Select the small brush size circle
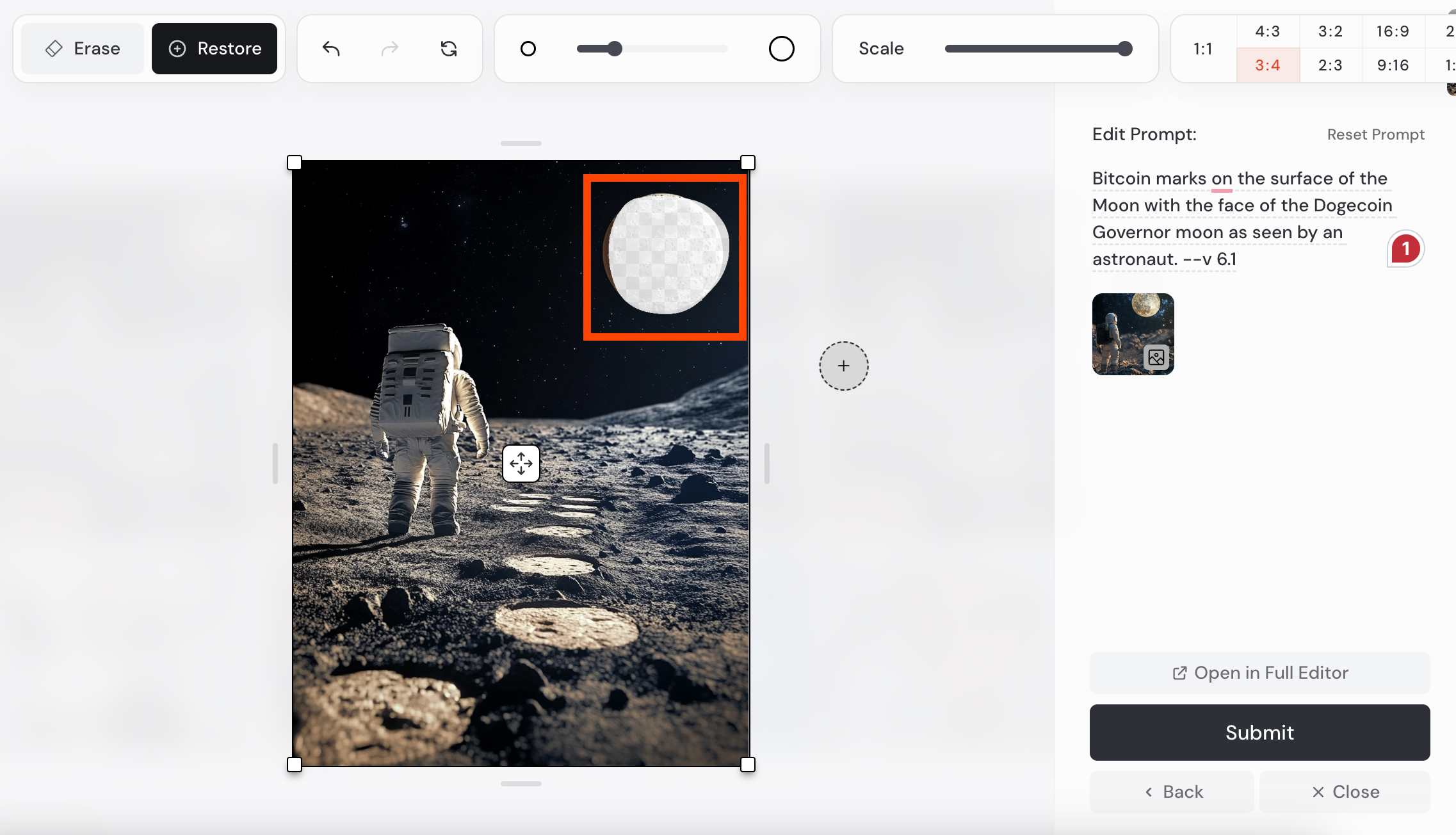Viewport: 1456px width, 835px height. coord(528,49)
